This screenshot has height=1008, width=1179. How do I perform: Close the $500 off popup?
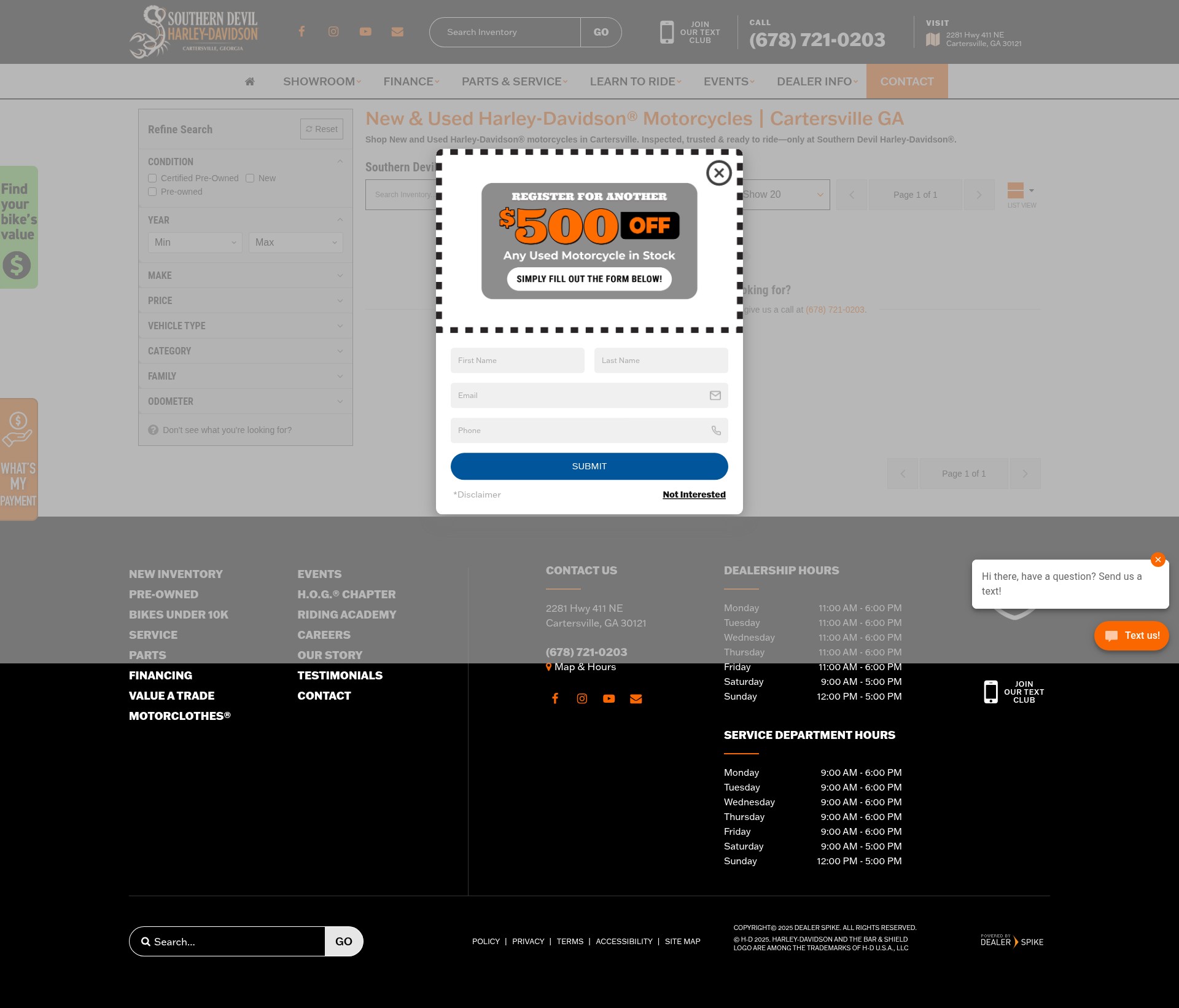coord(718,173)
